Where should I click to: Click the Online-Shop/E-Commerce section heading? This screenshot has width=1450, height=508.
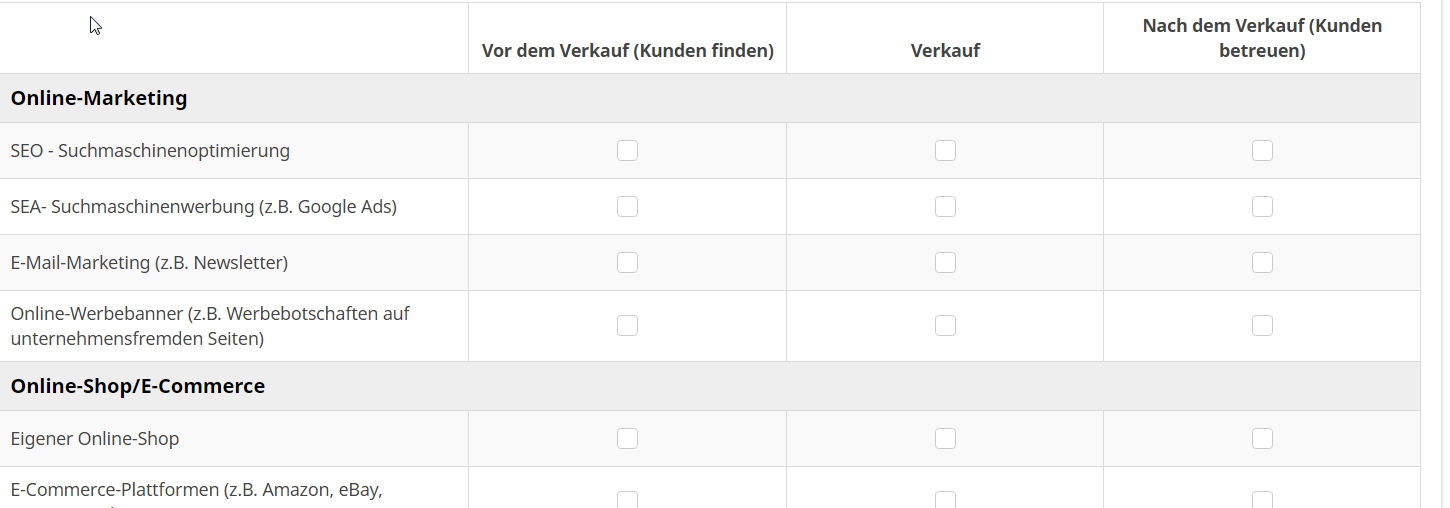click(x=138, y=386)
